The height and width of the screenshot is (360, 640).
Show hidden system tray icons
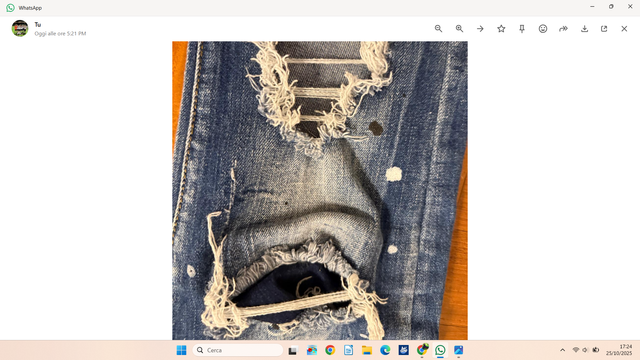point(562,350)
